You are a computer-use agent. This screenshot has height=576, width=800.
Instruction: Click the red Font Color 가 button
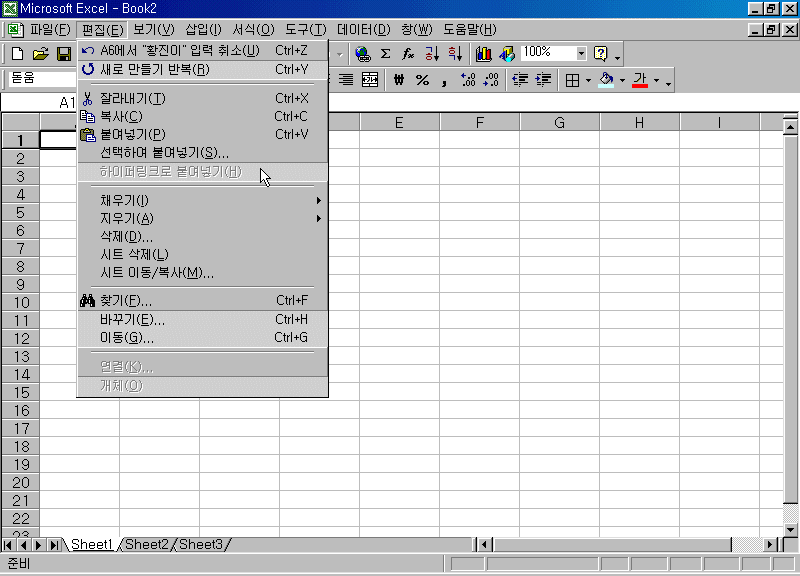[640, 80]
